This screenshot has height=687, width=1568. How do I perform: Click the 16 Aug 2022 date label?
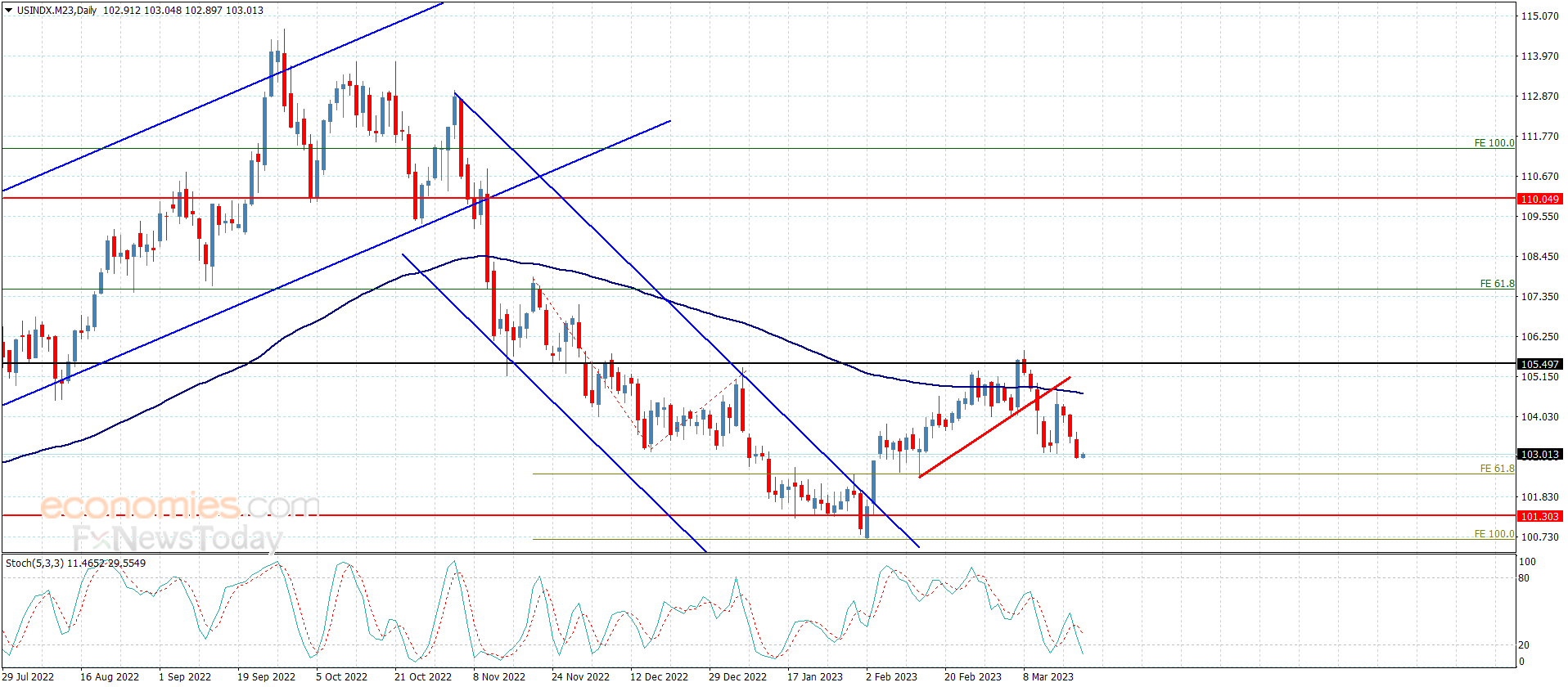tap(110, 676)
